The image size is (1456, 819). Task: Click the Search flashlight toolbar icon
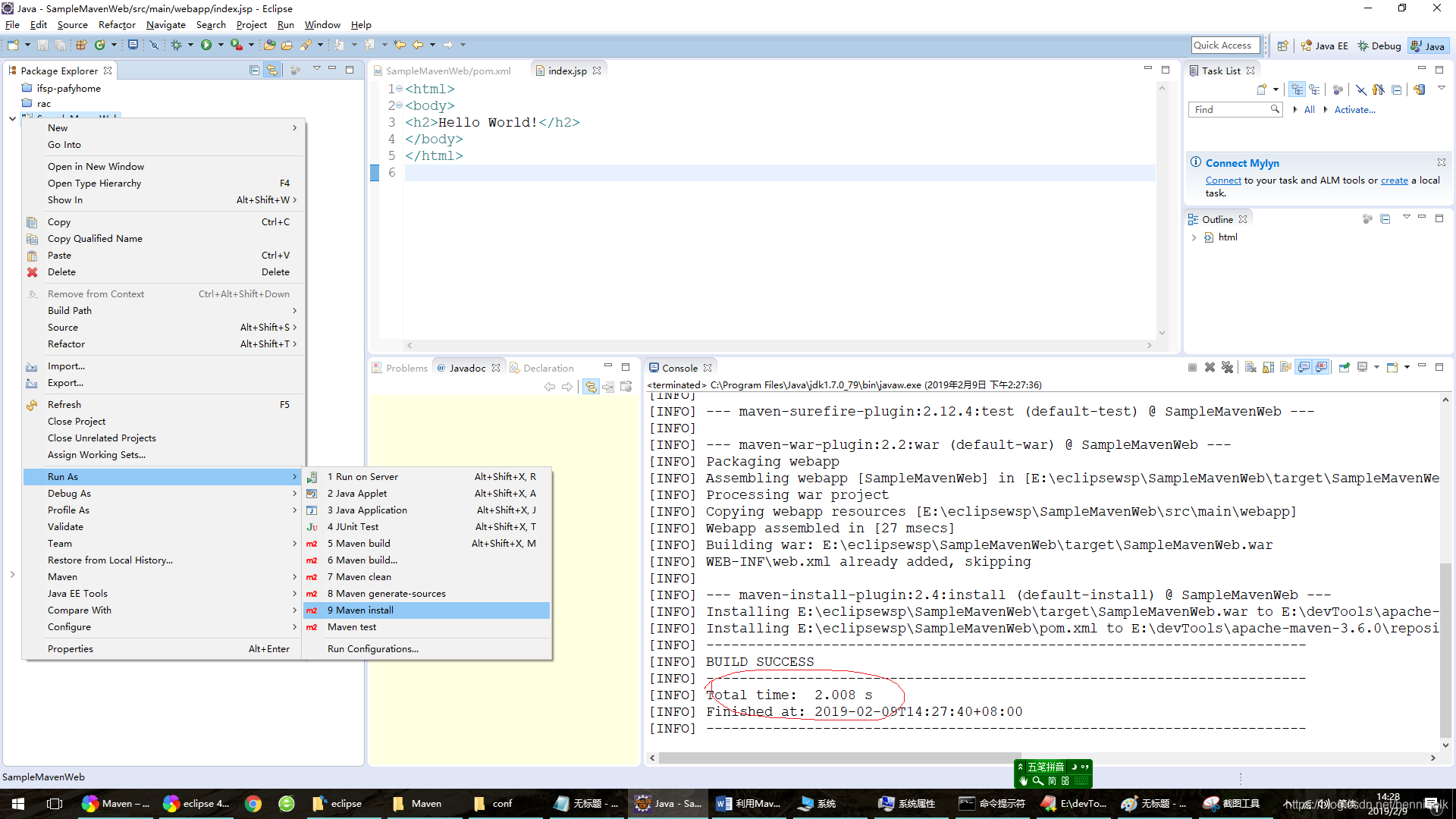point(306,45)
